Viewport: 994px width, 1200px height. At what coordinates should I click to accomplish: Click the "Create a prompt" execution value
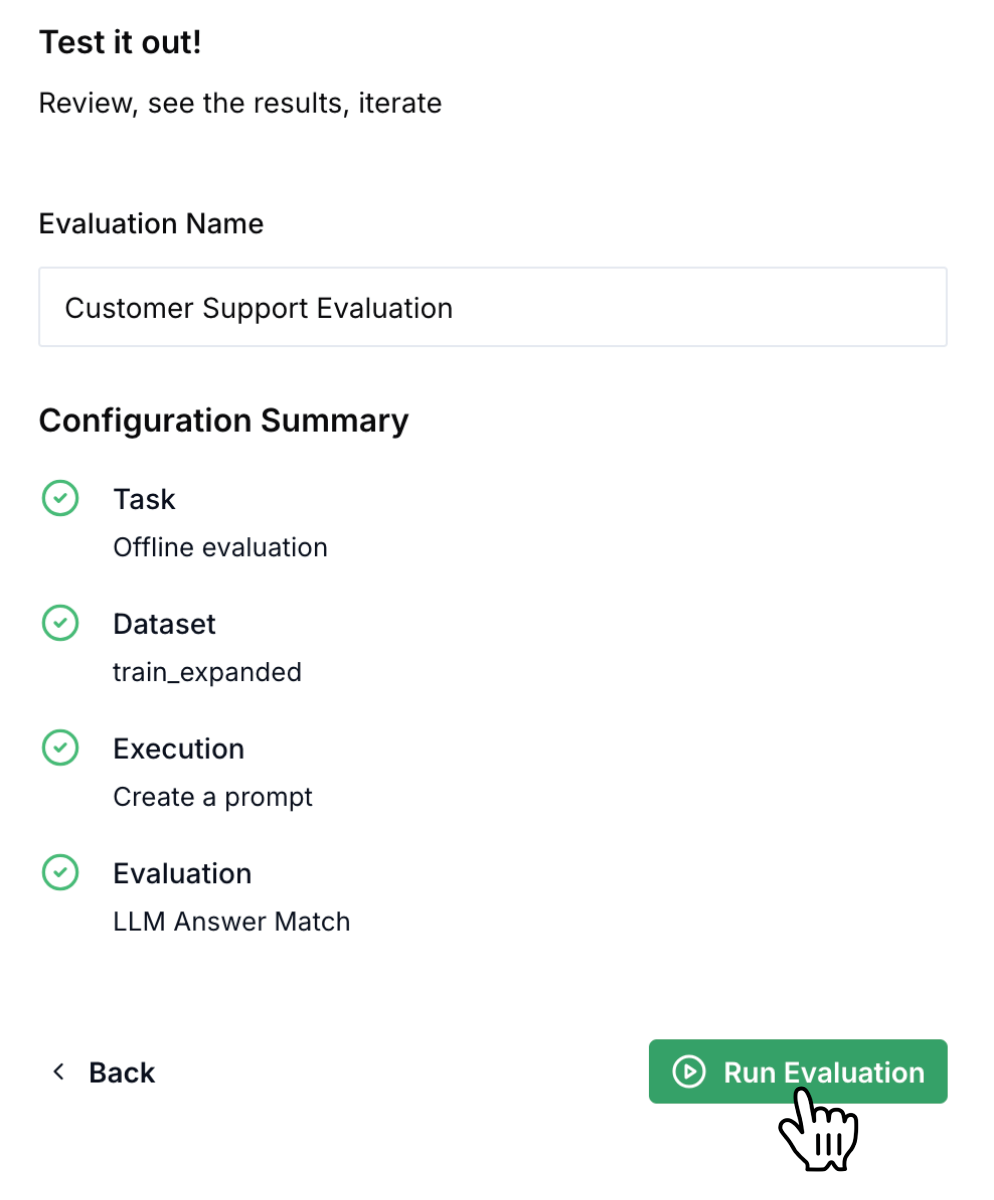click(213, 797)
